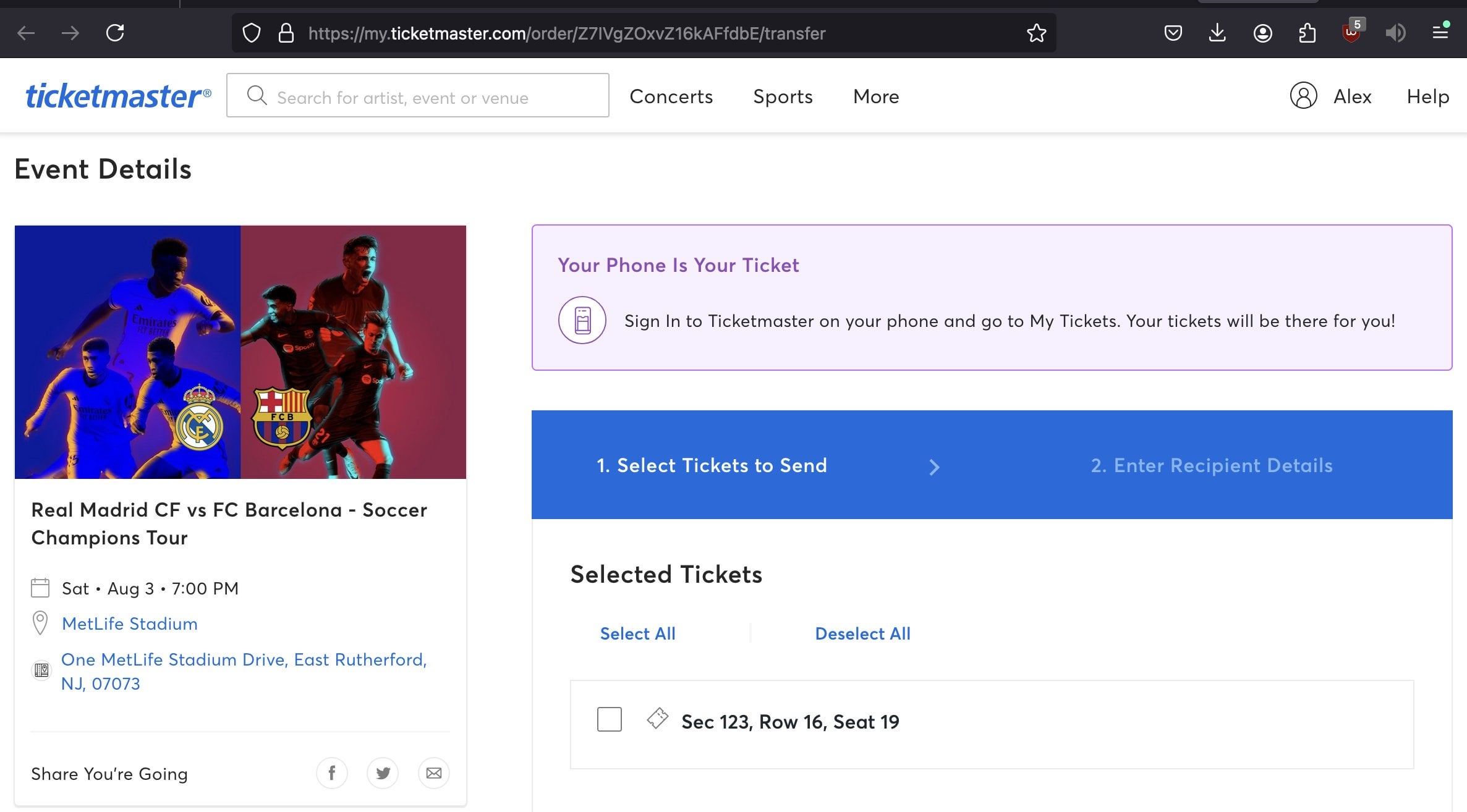View site security lock icon
The image size is (1467, 812).
pyautogui.click(x=286, y=33)
